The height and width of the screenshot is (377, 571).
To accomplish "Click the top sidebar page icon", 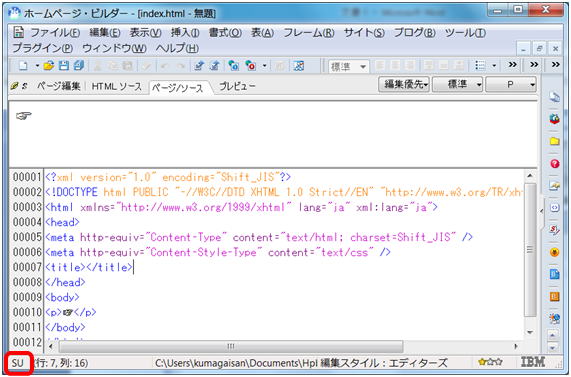I will [554, 97].
